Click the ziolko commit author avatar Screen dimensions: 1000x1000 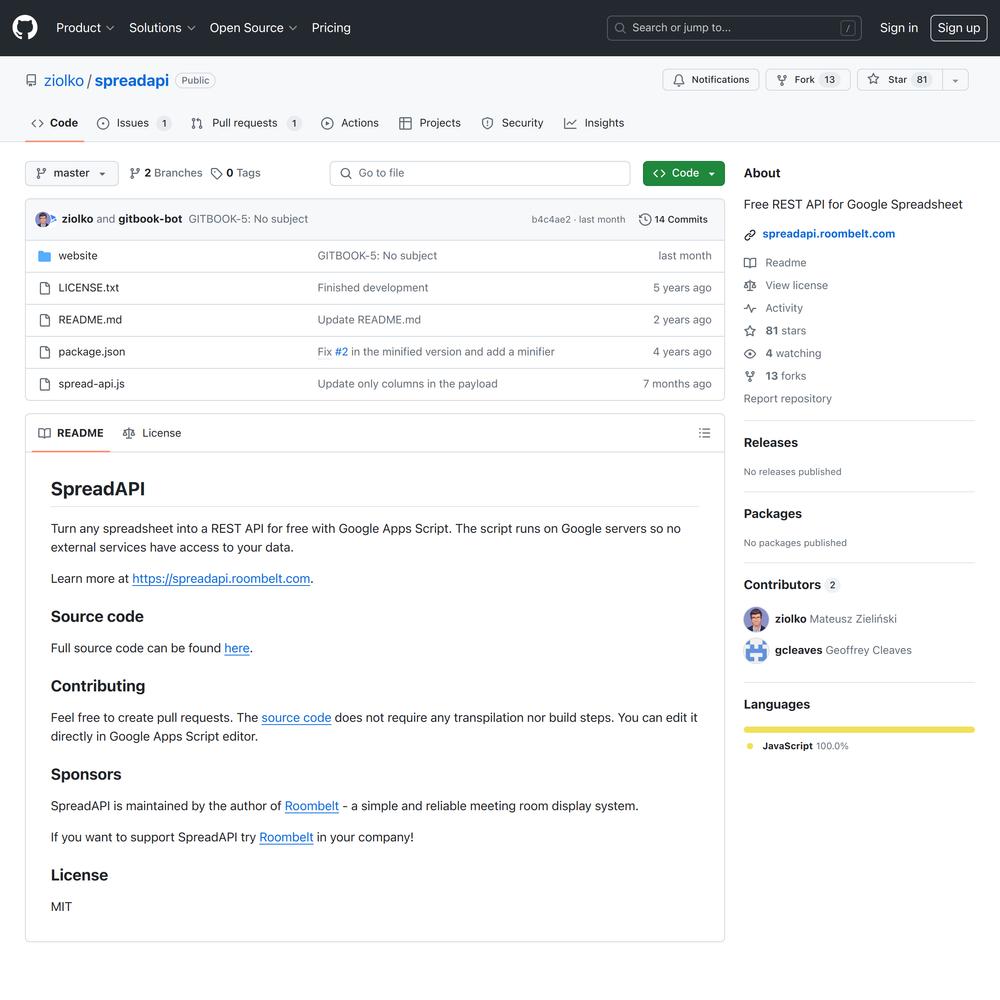click(43, 219)
